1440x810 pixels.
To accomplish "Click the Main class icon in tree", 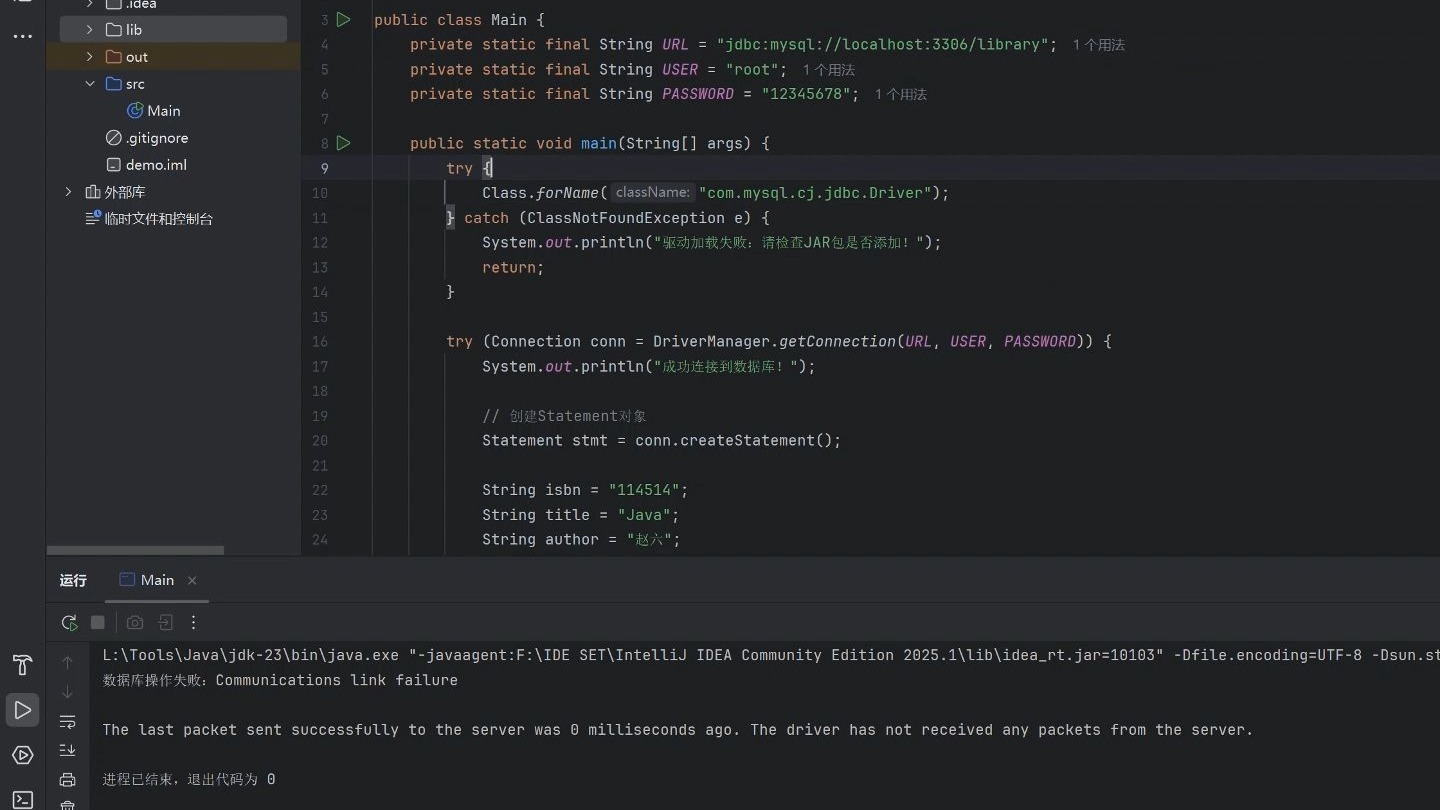I will (x=135, y=111).
